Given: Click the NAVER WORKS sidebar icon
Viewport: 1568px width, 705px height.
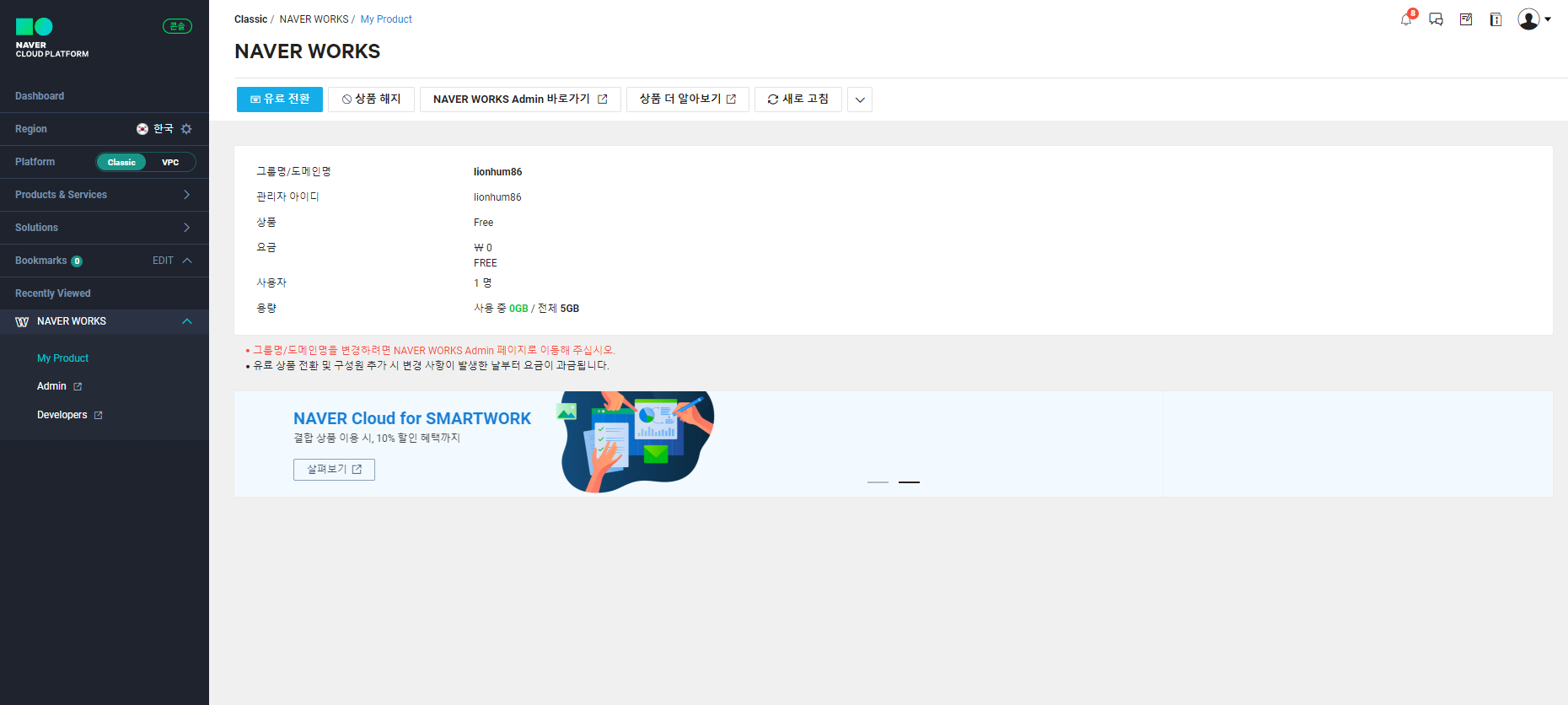Looking at the screenshot, I should pyautogui.click(x=23, y=321).
